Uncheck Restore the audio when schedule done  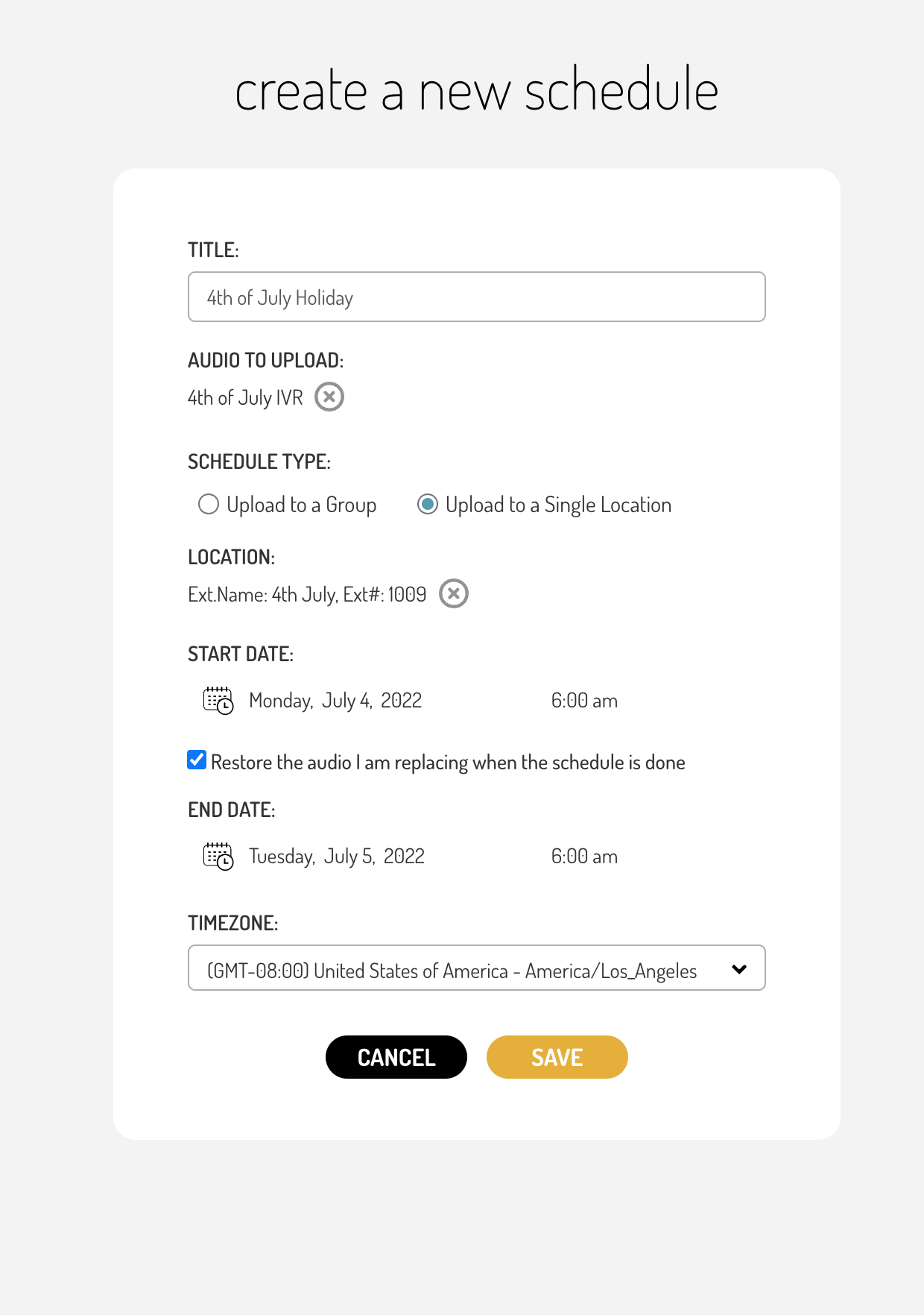197,760
